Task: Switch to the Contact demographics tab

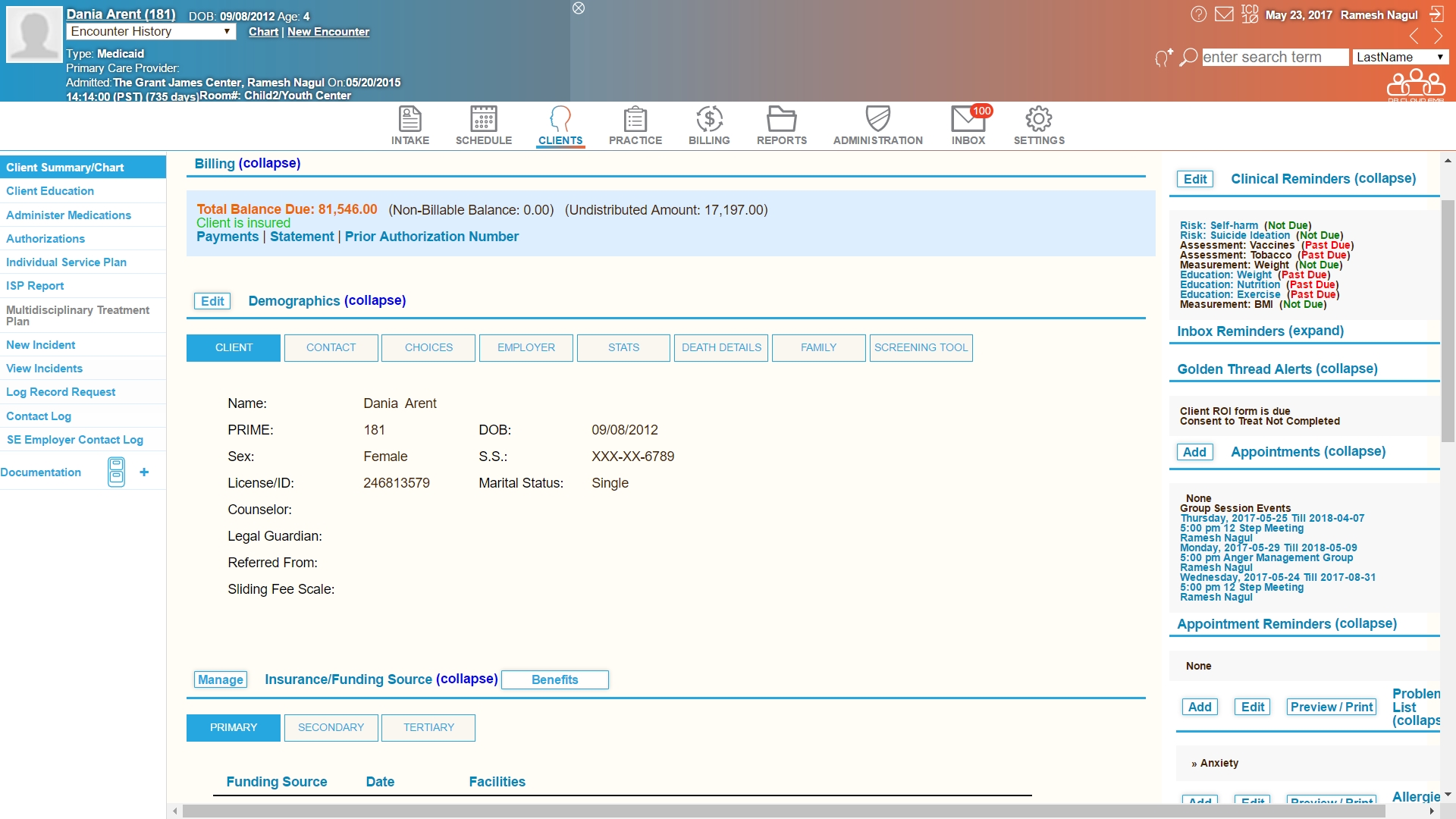Action: pyautogui.click(x=331, y=348)
